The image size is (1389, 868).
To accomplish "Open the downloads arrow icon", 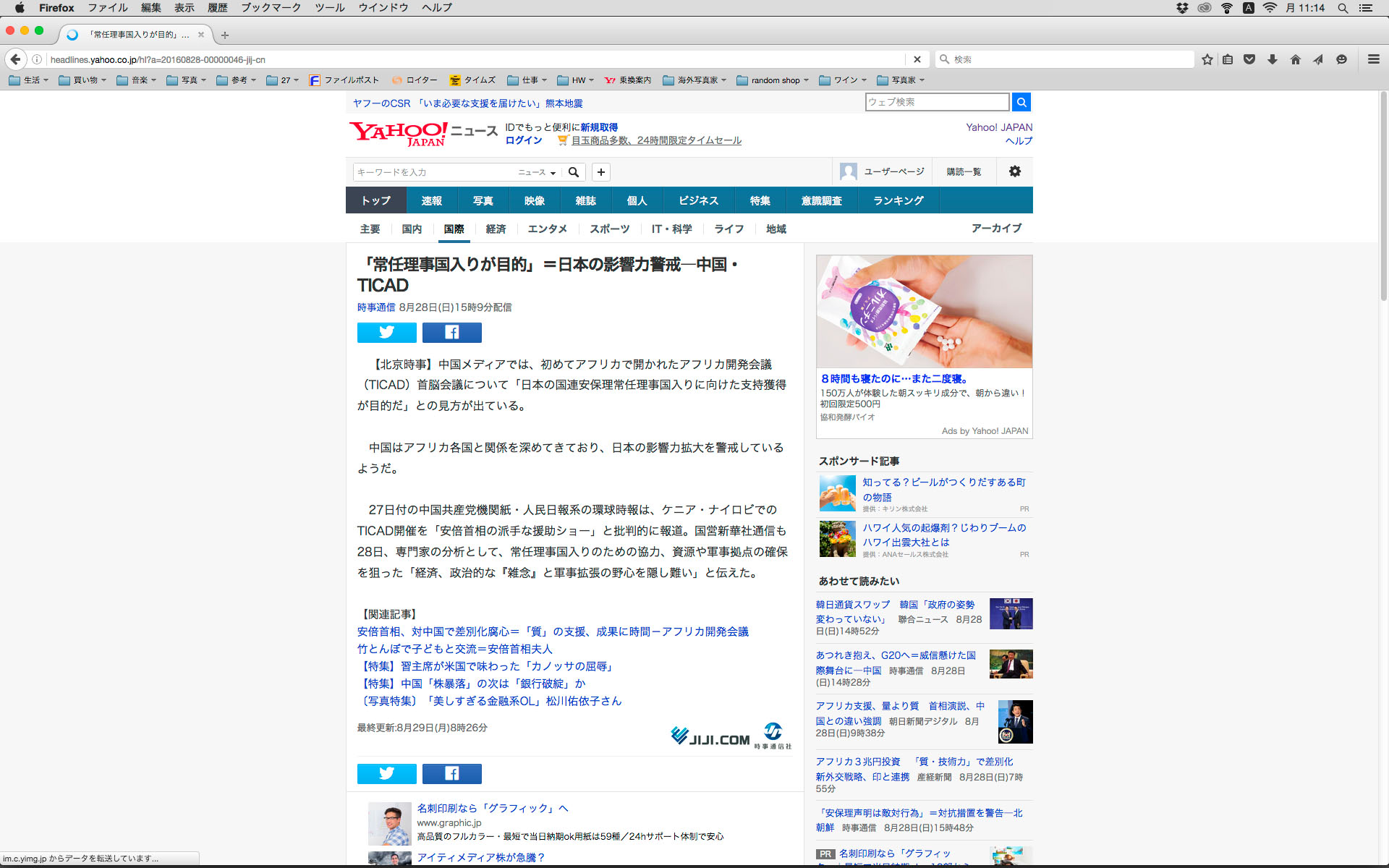I will [1272, 59].
